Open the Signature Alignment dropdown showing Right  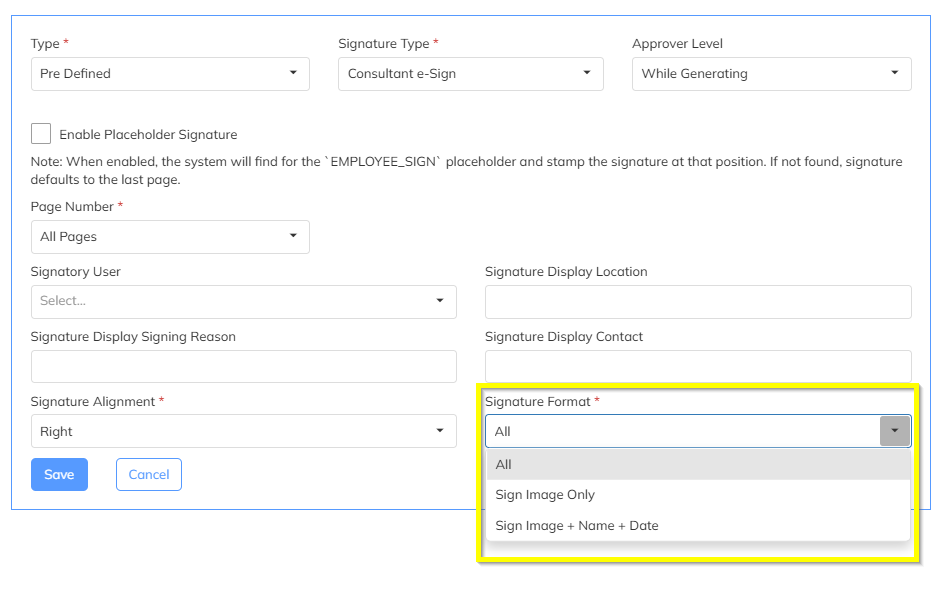[x=243, y=432]
